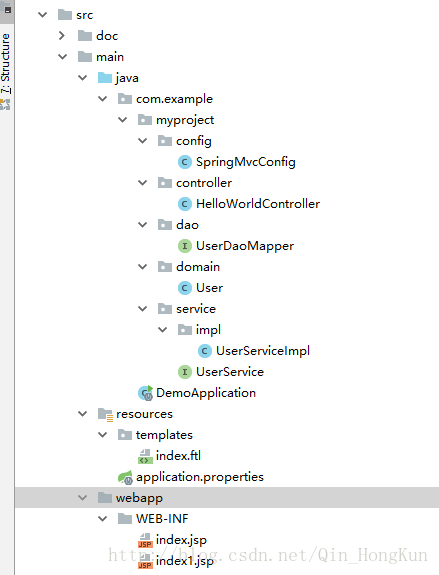Select the User class name

[x=209, y=288]
